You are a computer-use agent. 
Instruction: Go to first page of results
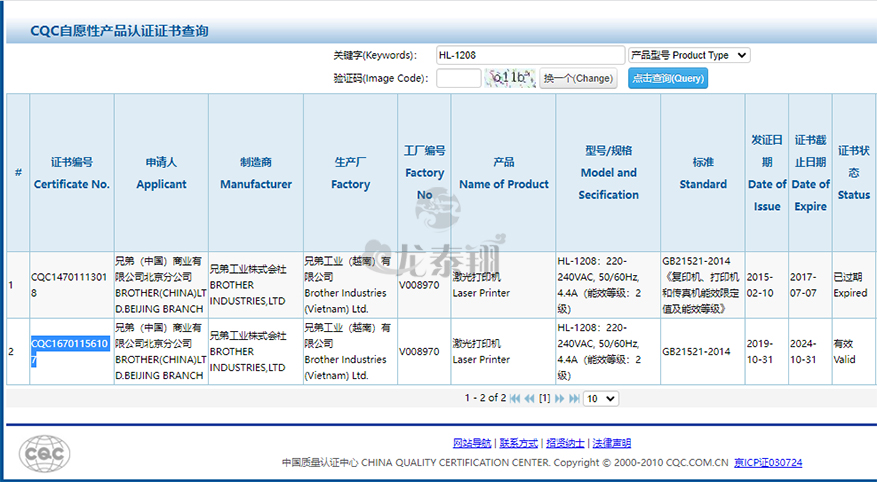pos(515,398)
